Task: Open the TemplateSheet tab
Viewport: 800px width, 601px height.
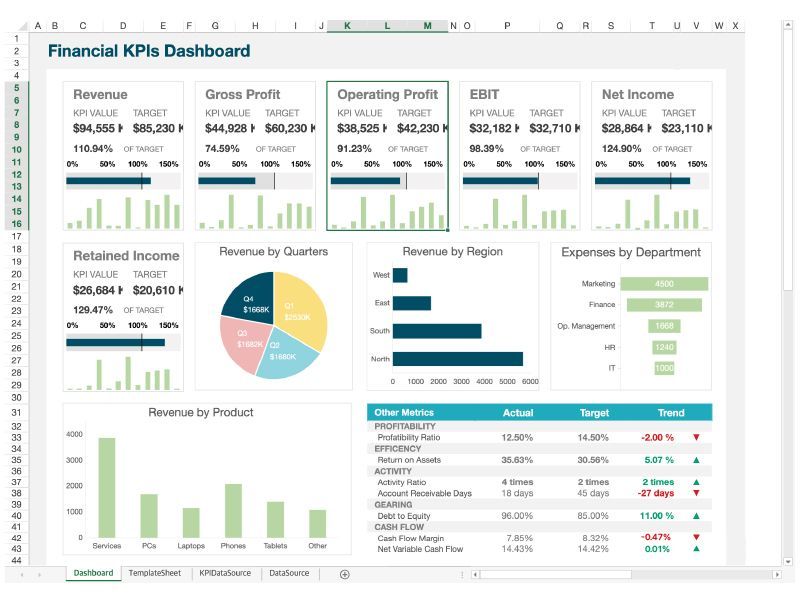Action: point(155,573)
